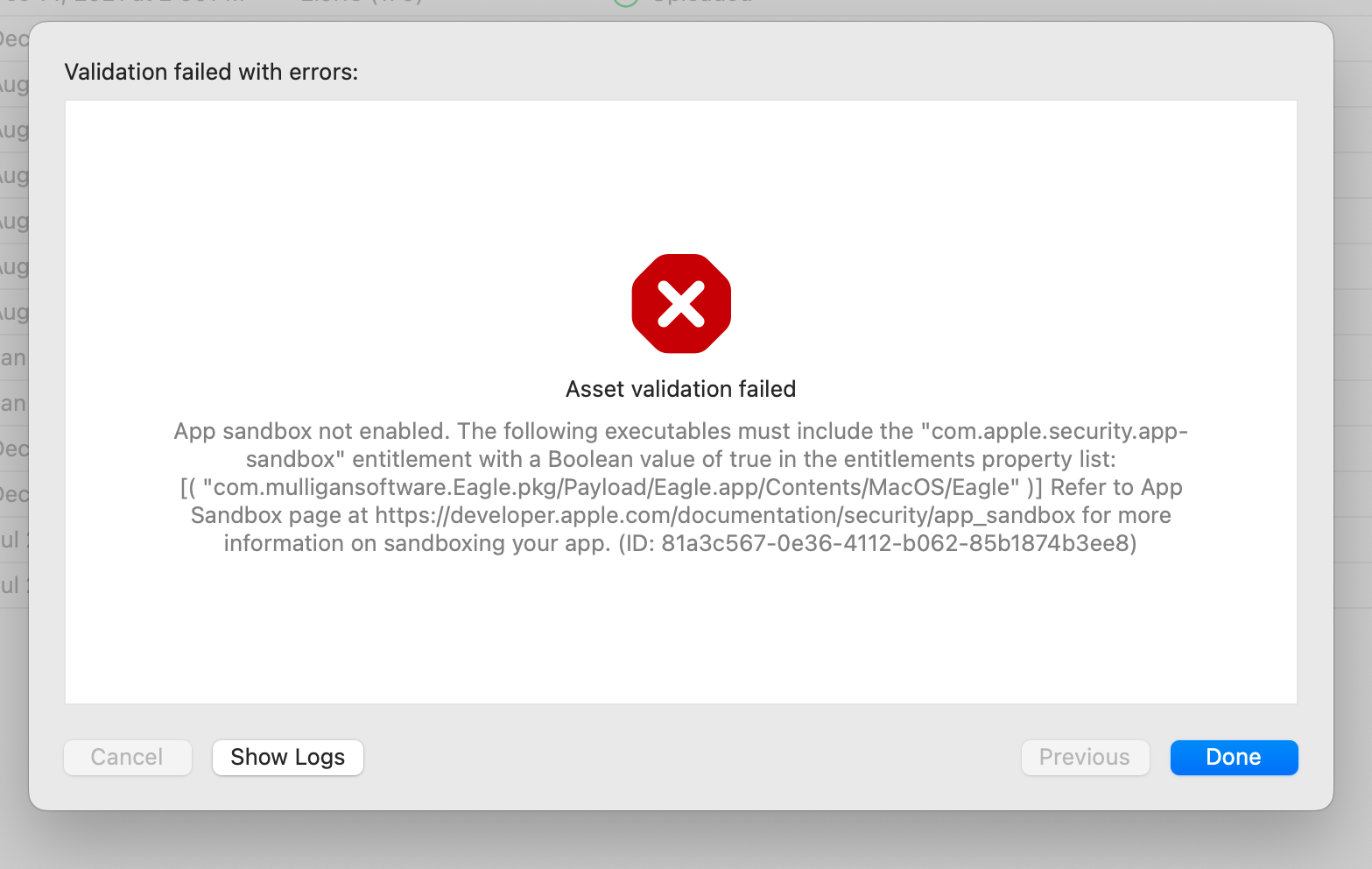Click 'information on sandboxing your app' text
The image size is (1372, 869).
coord(417,543)
